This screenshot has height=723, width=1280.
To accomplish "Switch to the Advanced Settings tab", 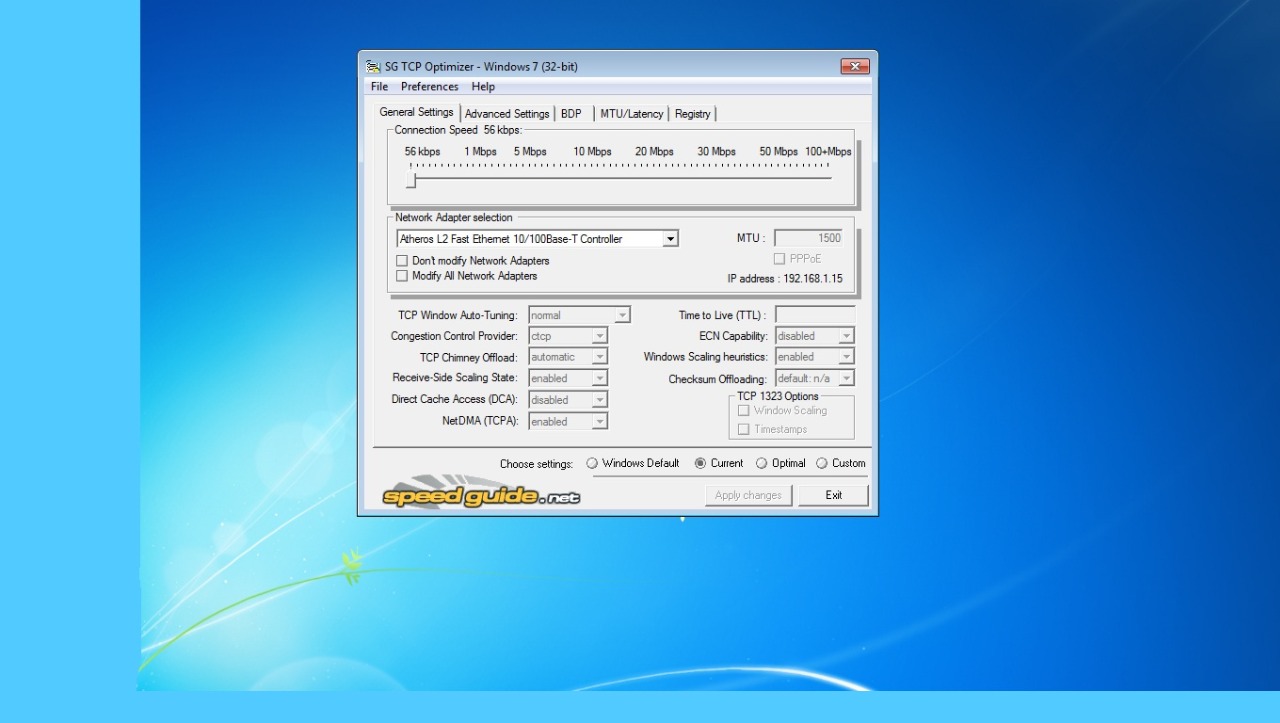I will point(507,114).
